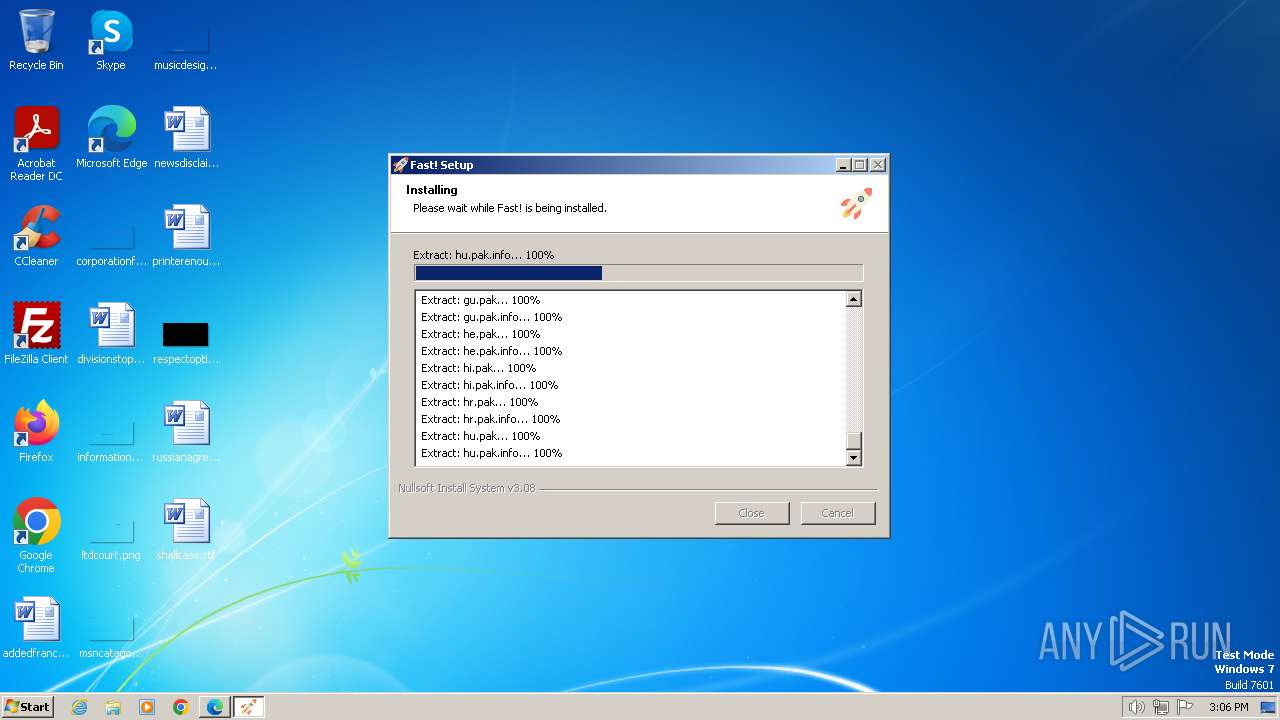This screenshot has width=1280, height=720.
Task: Select log line 'Extract: gu.pak... 100%'
Action: pyautogui.click(x=480, y=300)
